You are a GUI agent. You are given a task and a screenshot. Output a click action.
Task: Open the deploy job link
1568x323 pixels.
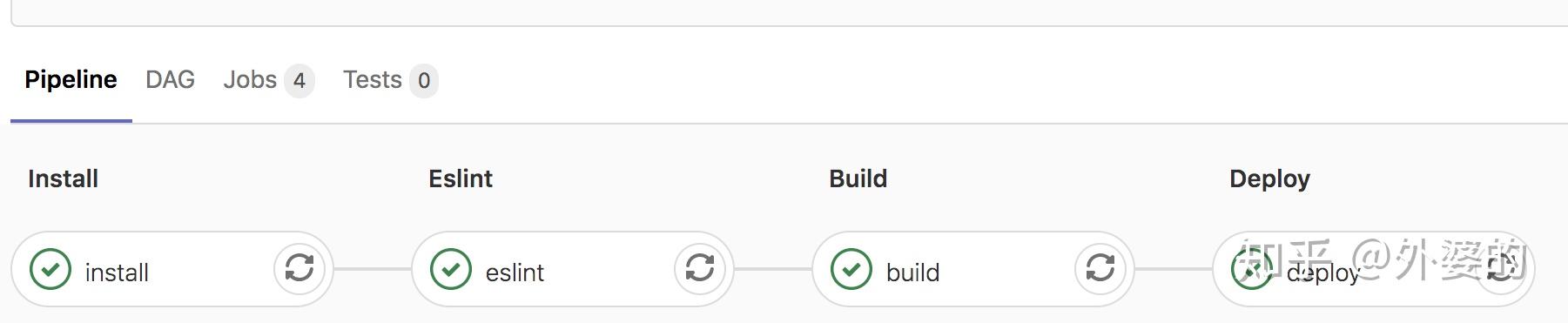[1323, 273]
